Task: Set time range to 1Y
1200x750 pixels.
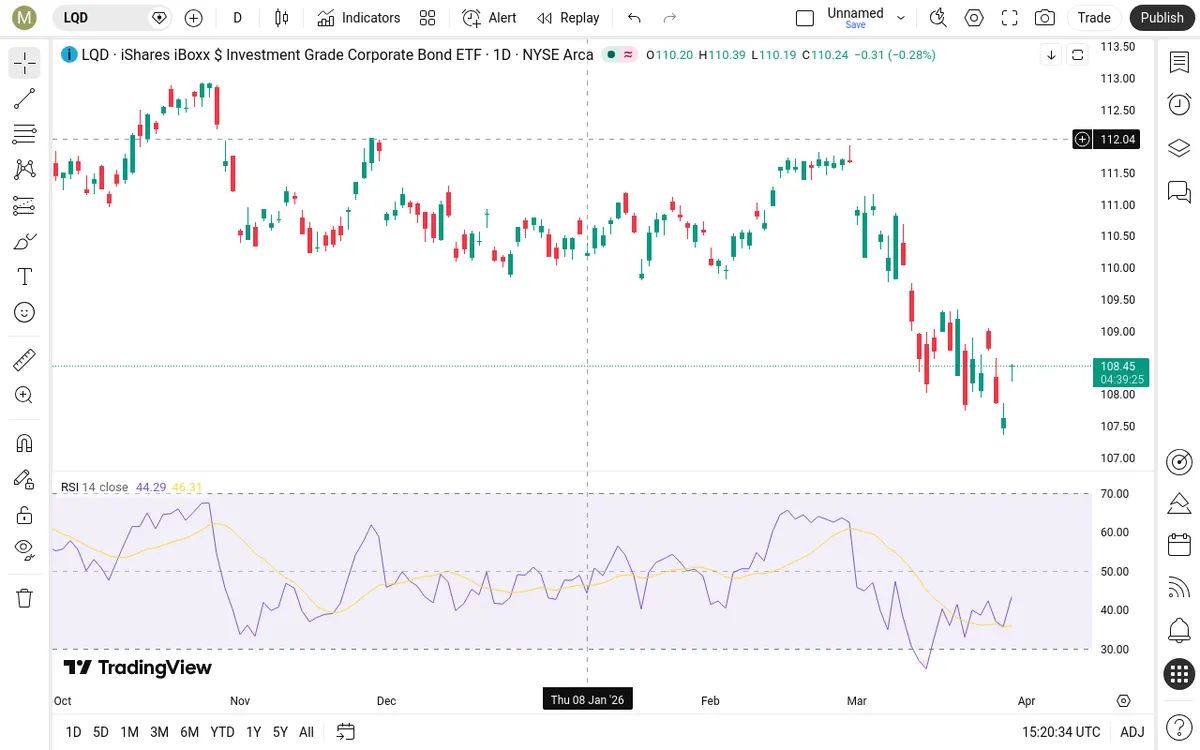Action: coord(254,732)
